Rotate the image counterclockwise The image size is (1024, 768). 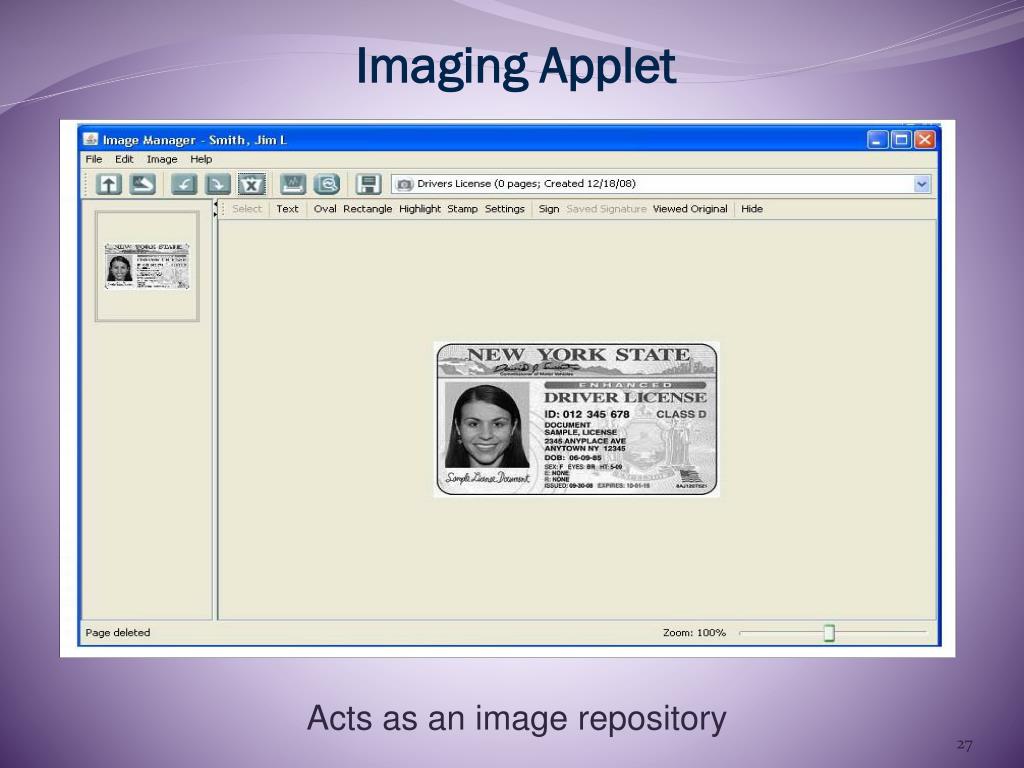coord(184,184)
